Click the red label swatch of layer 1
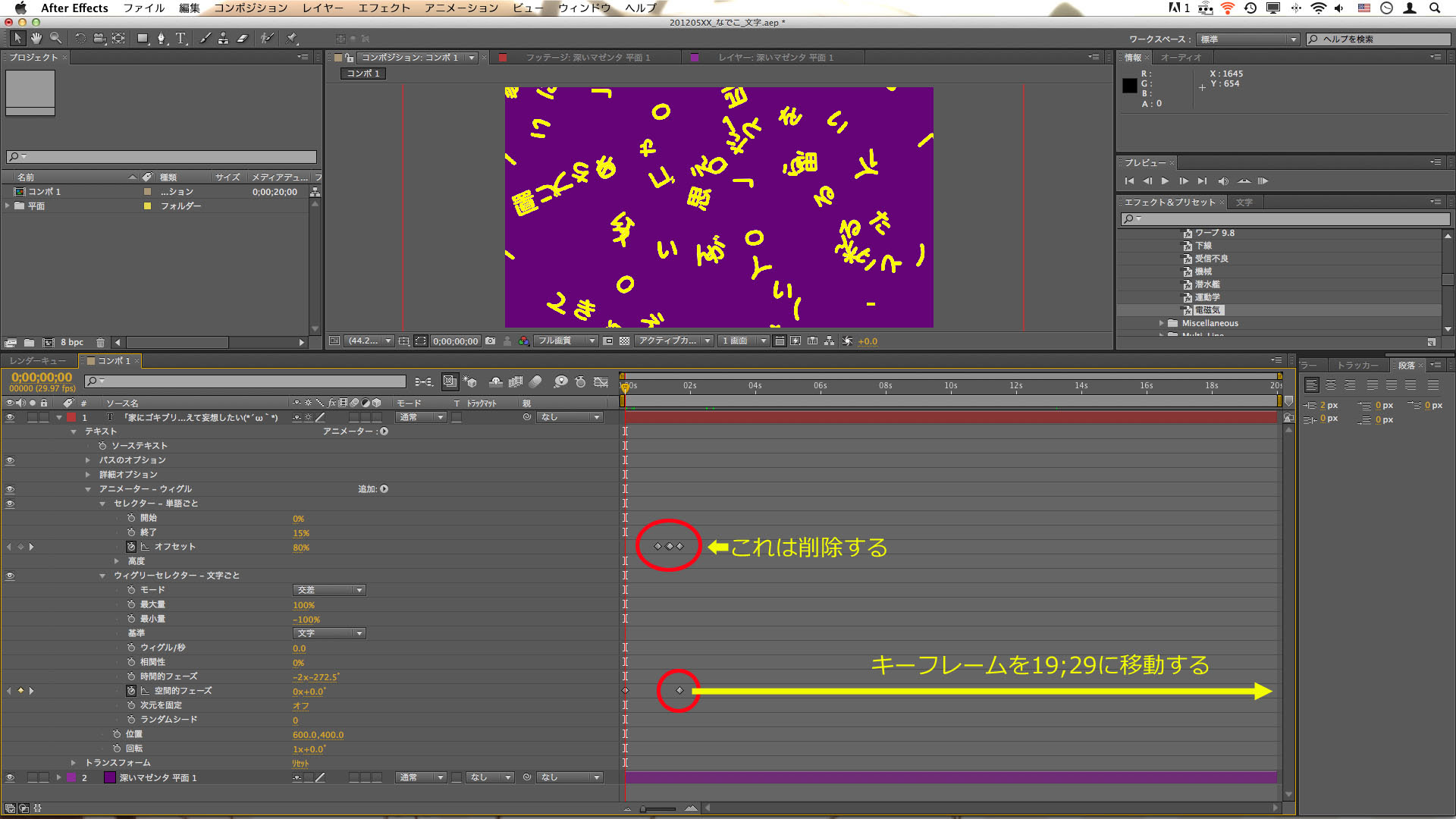The height and width of the screenshot is (819, 1456). [x=71, y=417]
